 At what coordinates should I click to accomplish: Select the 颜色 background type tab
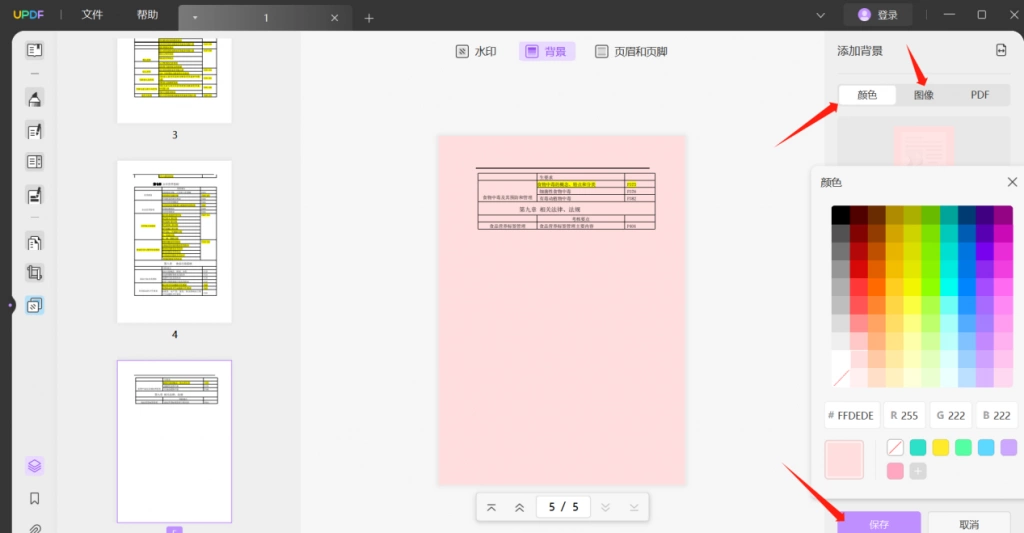coord(867,95)
